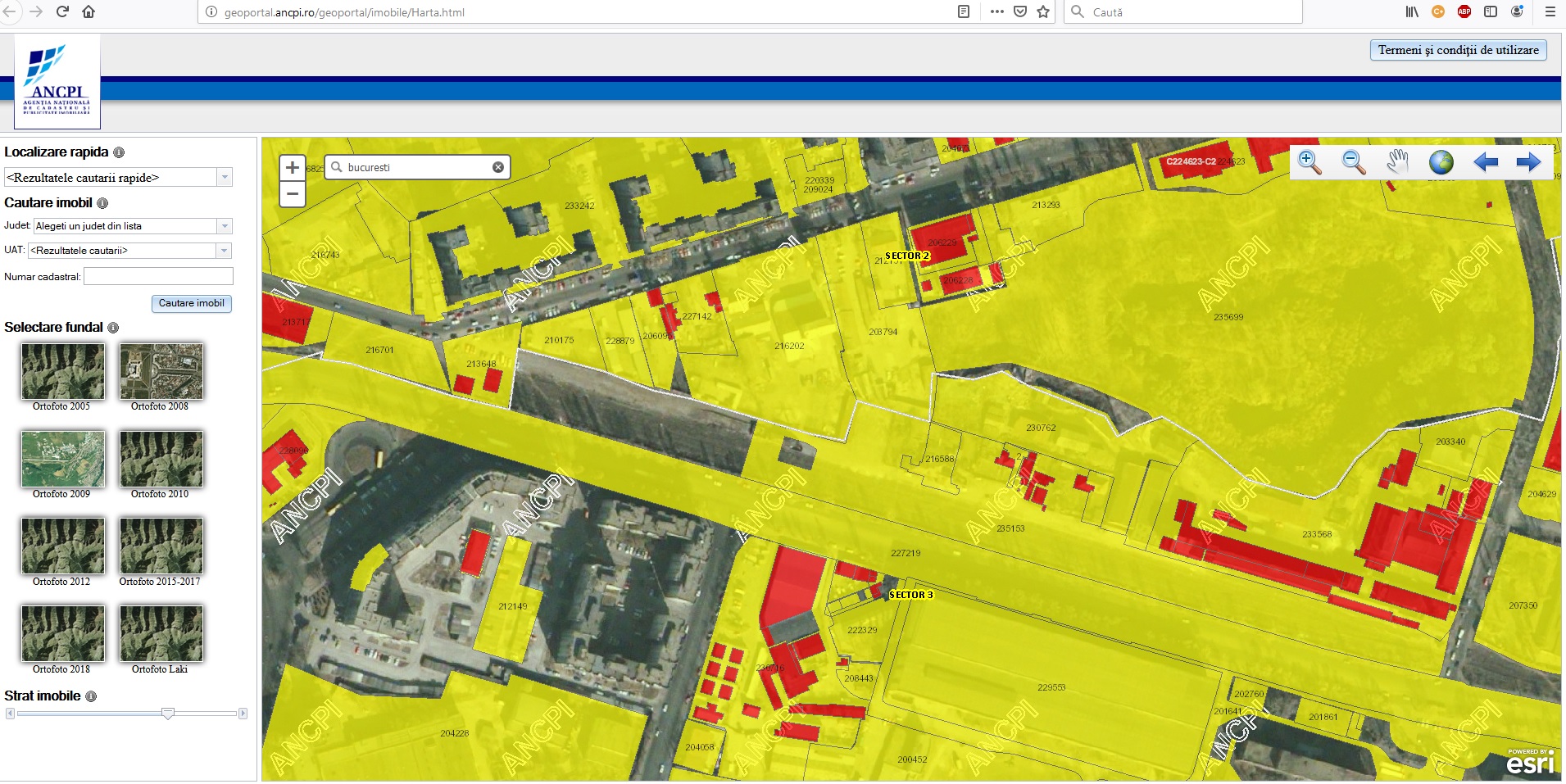The image size is (1566, 784).
Task: Click the map plus zoom button
Action: coord(293,168)
